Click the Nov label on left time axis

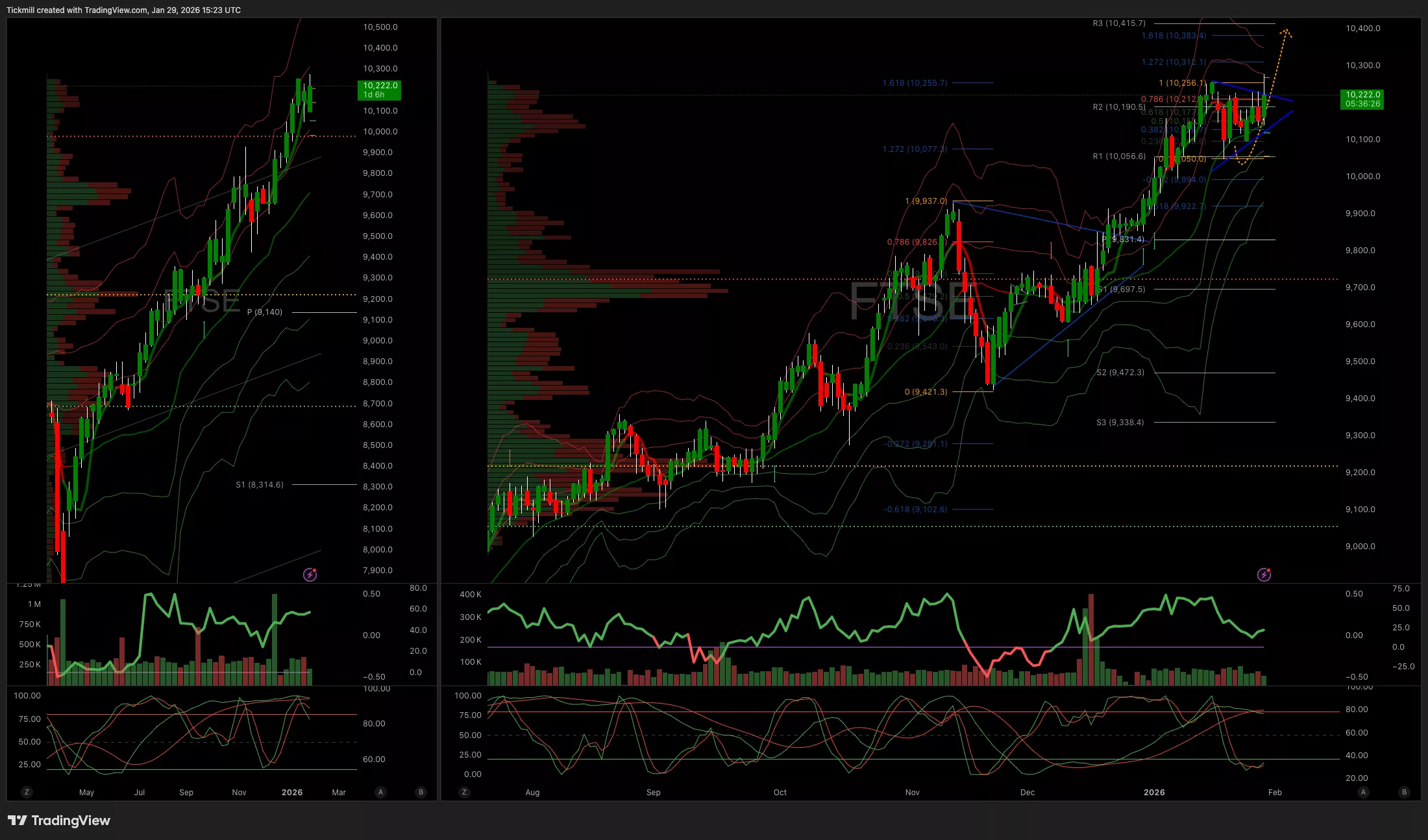coord(239,792)
